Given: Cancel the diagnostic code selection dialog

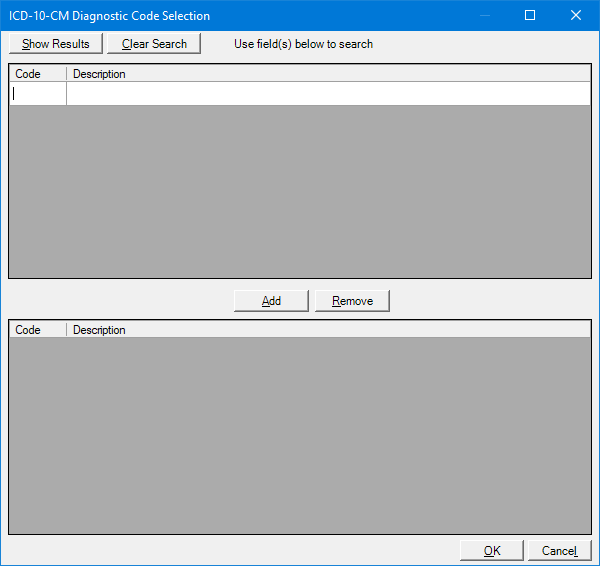Looking at the screenshot, I should click(x=559, y=551).
